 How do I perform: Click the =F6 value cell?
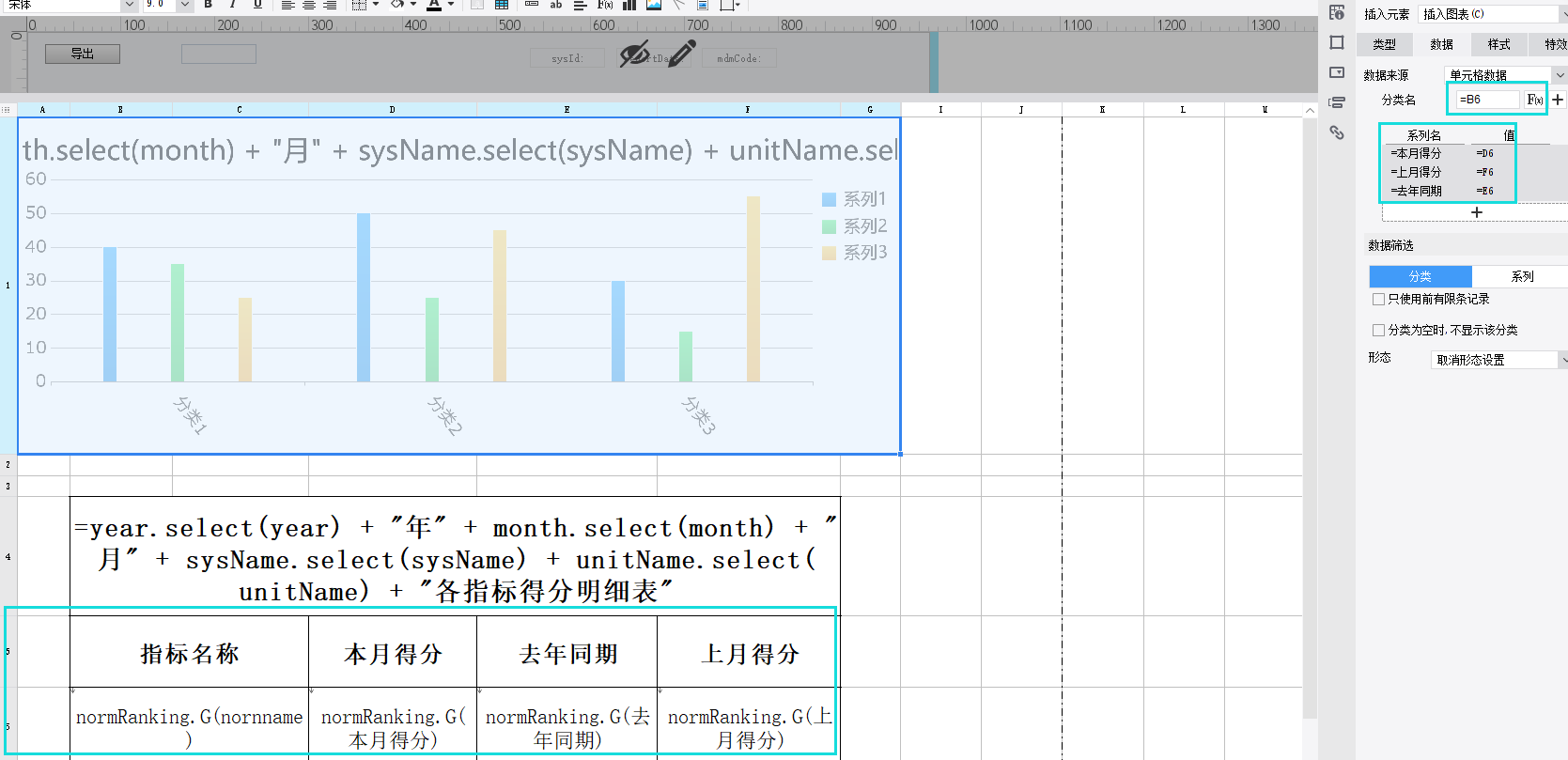(x=1485, y=172)
